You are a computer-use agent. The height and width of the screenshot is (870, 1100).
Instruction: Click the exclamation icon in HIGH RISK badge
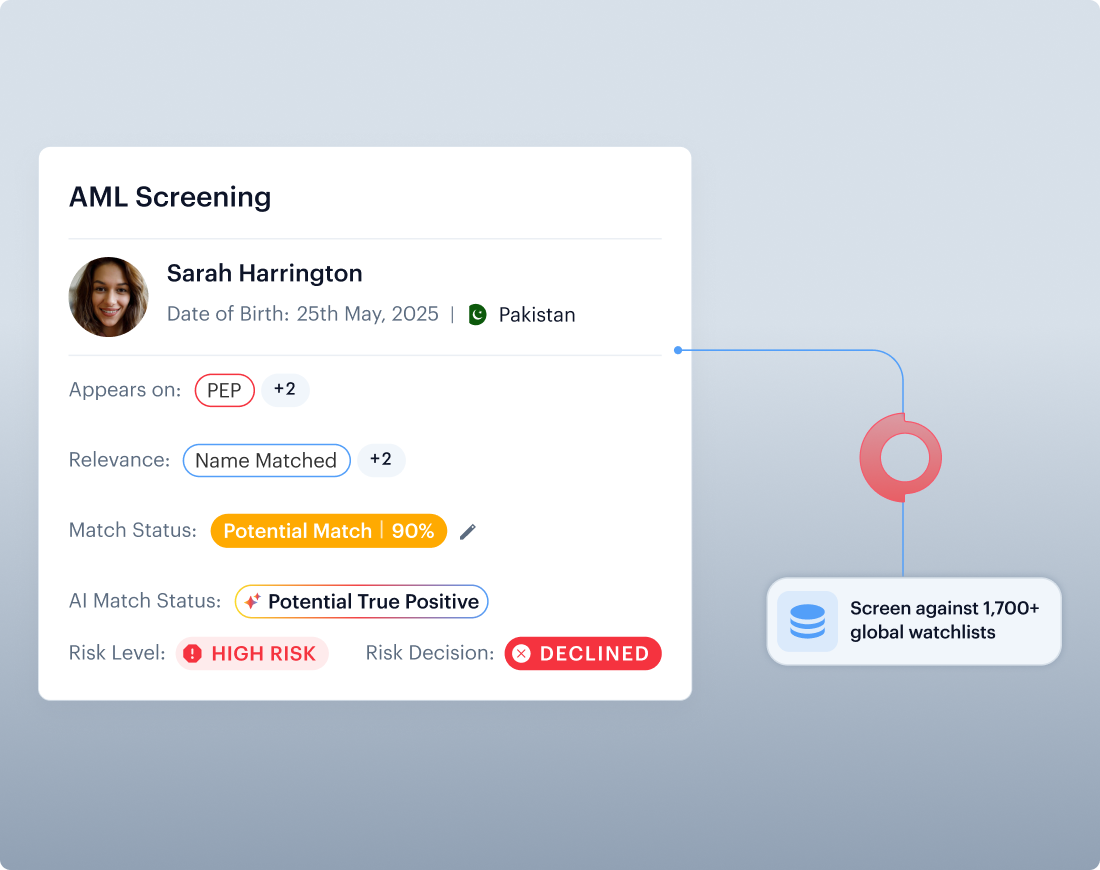192,654
